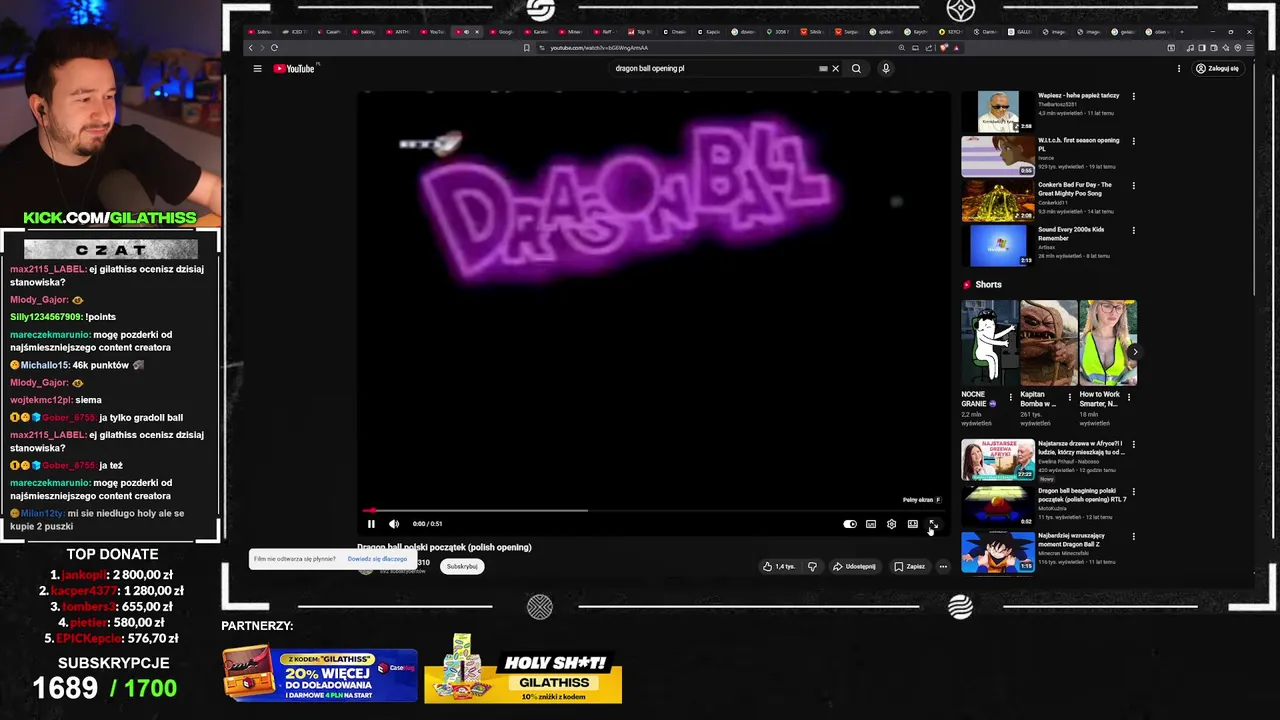1280x720 pixels.
Task: Open the on-screen keyboard icon in search
Action: (x=823, y=69)
